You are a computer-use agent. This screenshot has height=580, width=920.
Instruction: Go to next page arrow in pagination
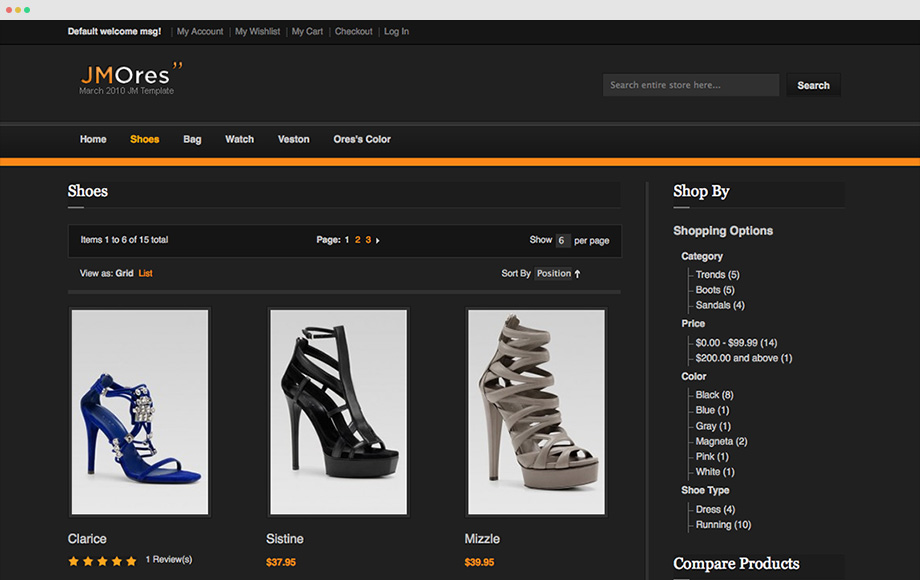pyautogui.click(x=377, y=240)
